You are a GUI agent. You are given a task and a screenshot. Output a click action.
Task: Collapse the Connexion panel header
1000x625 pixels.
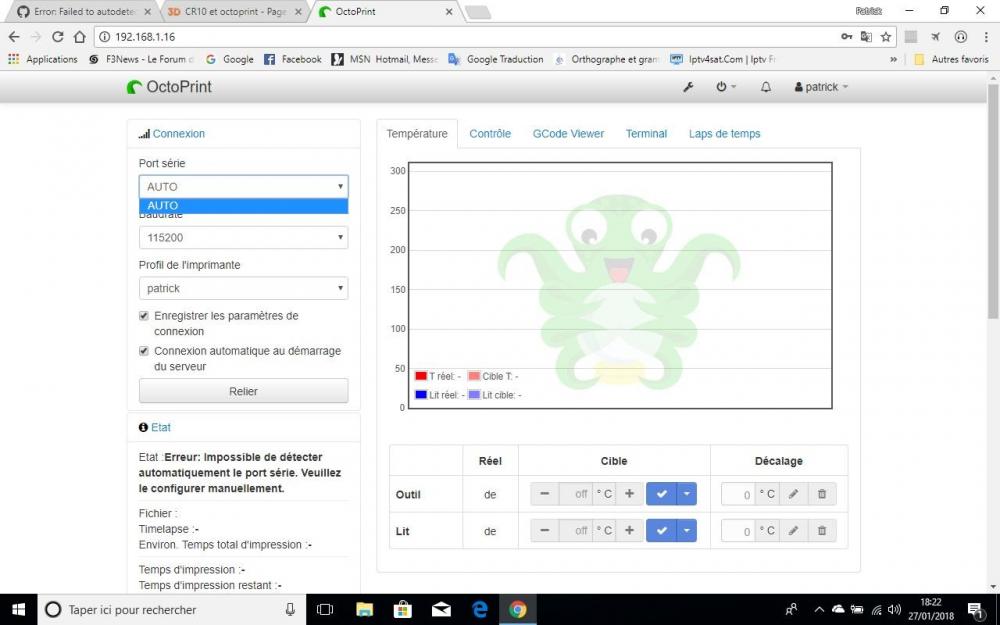click(x=179, y=133)
